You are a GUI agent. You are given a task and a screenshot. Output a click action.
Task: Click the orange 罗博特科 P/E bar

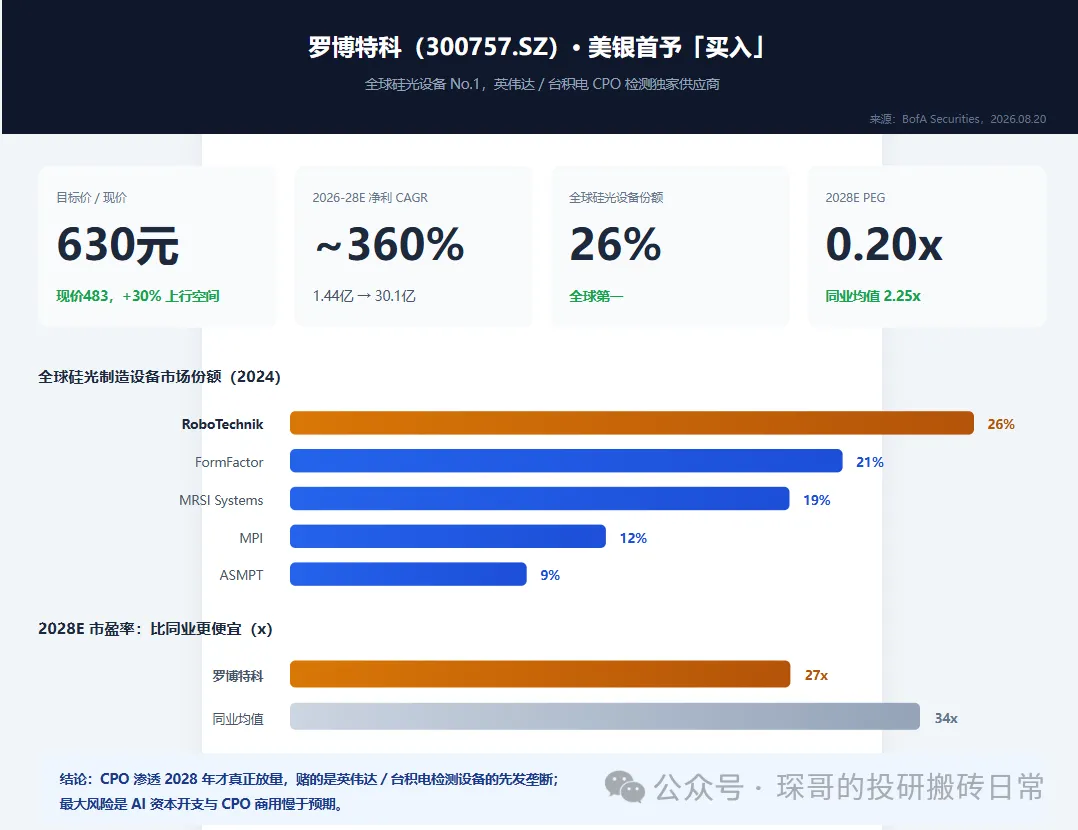[540, 674]
